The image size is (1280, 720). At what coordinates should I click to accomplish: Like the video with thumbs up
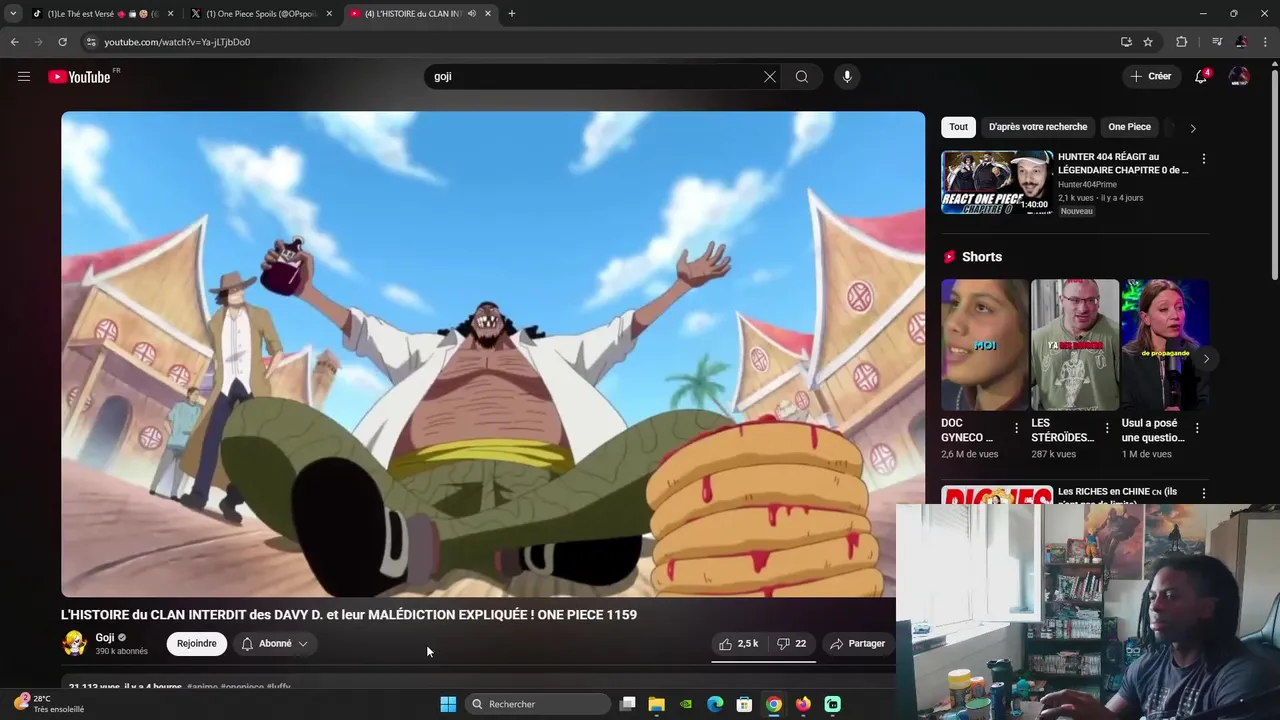point(739,644)
